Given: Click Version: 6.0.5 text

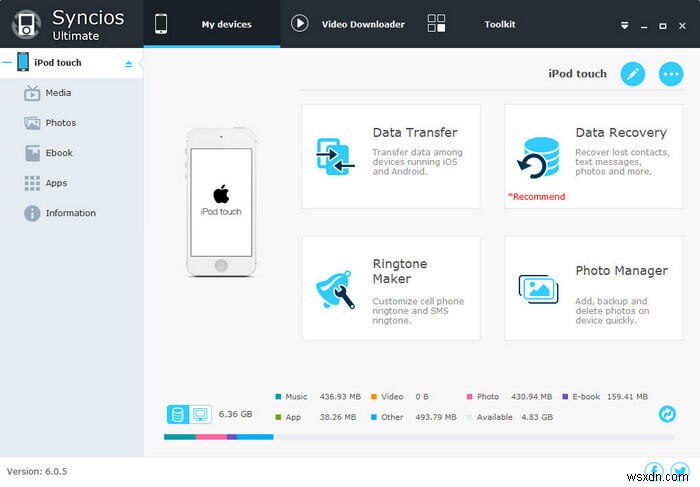Looking at the screenshot, I should point(37,471).
